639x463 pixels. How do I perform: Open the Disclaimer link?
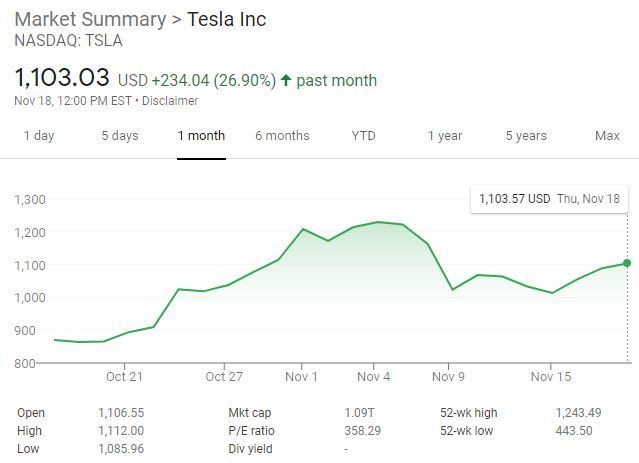coord(172,101)
